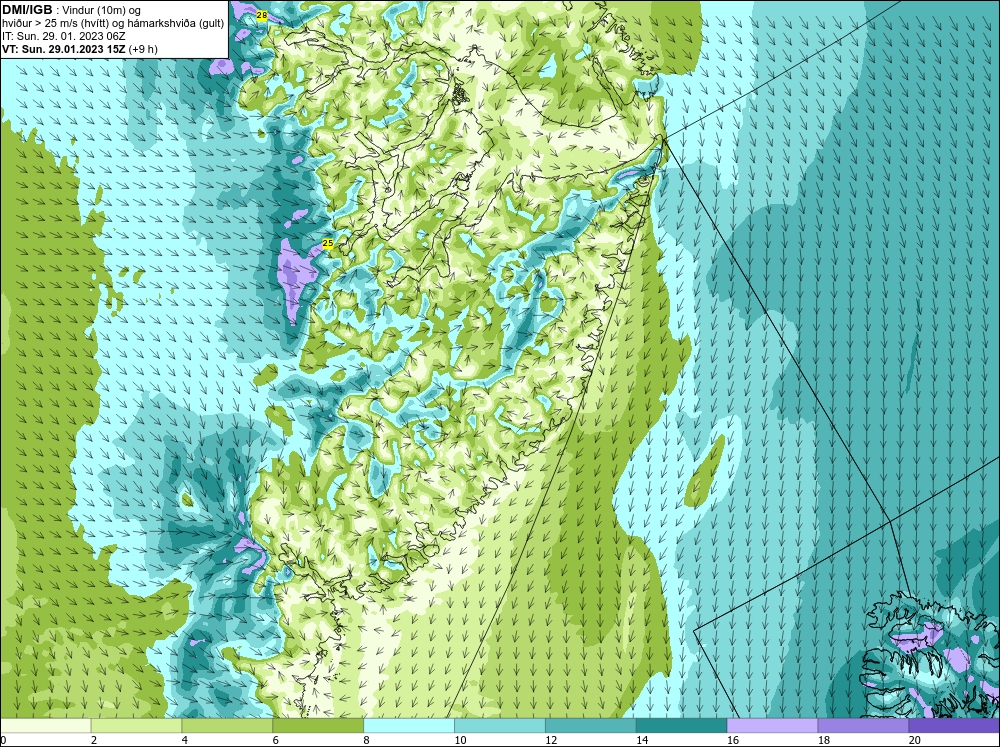Click the legend scale value "10"
The image size is (1000, 747).
pyautogui.click(x=460, y=740)
